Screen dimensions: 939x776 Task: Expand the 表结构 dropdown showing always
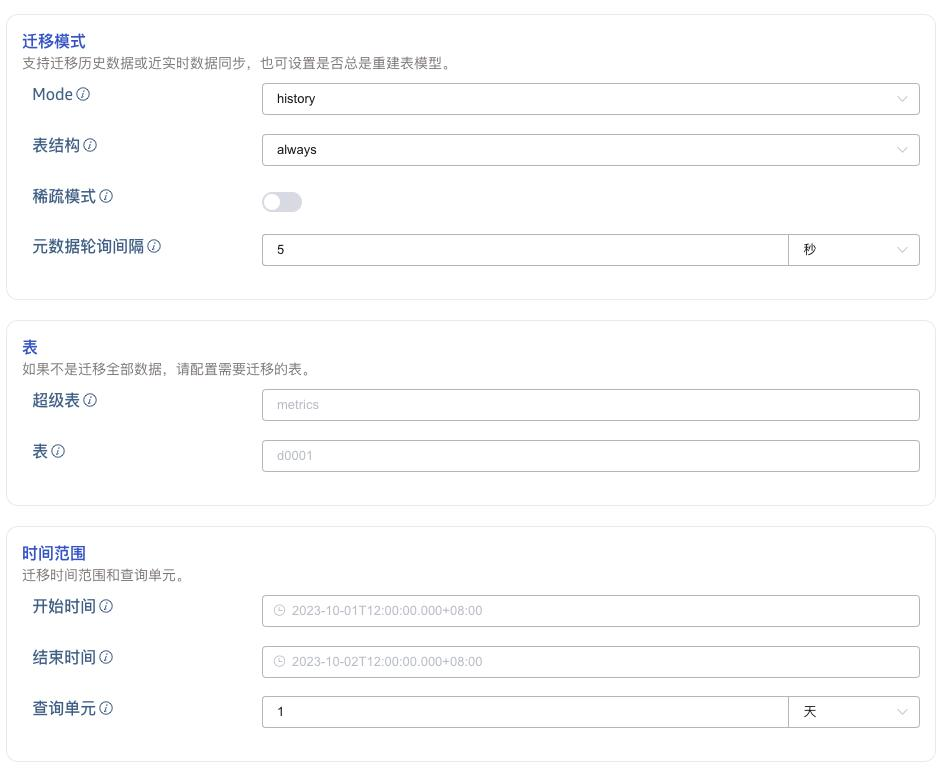pos(590,150)
